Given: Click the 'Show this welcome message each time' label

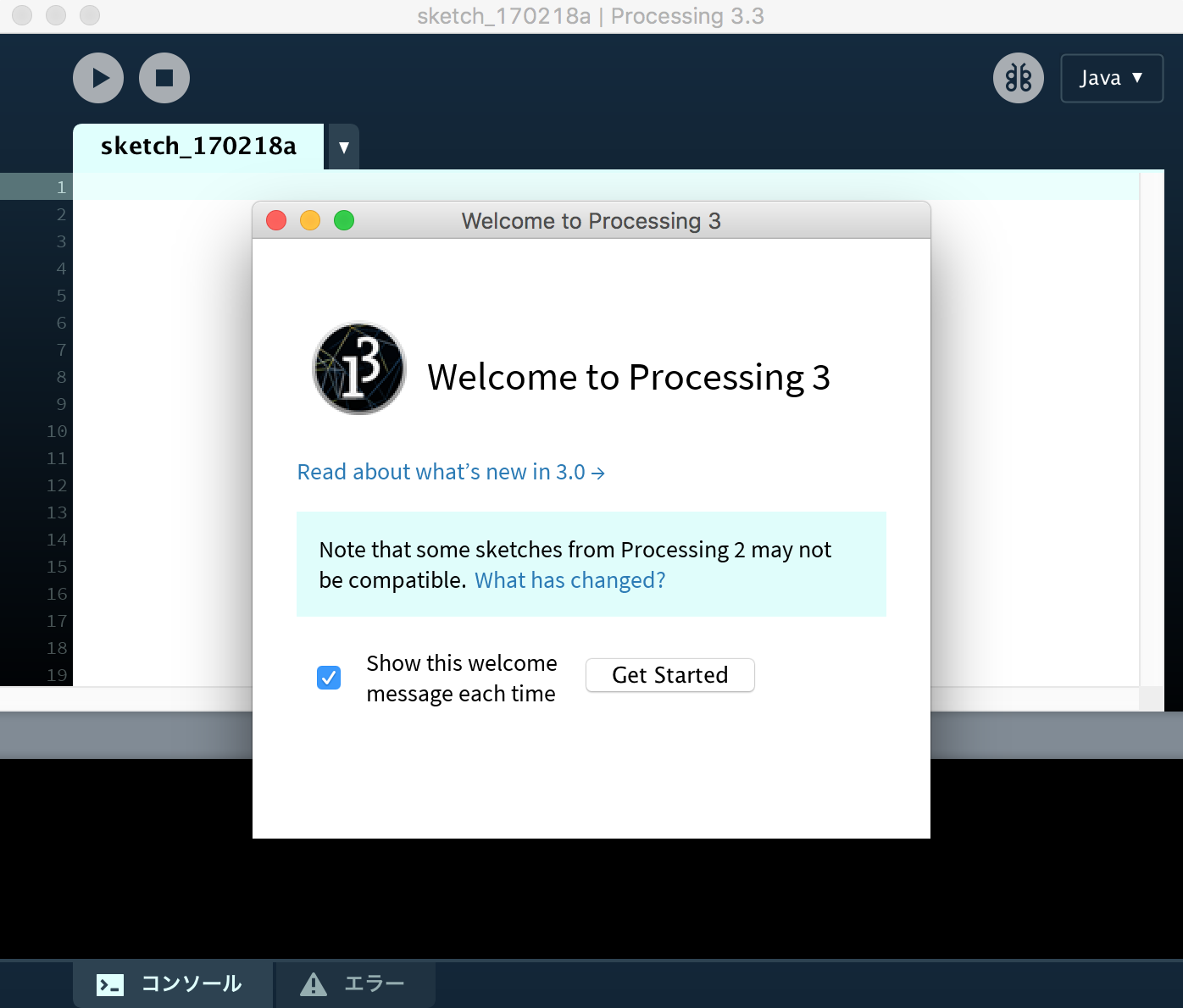Looking at the screenshot, I should [x=462, y=678].
